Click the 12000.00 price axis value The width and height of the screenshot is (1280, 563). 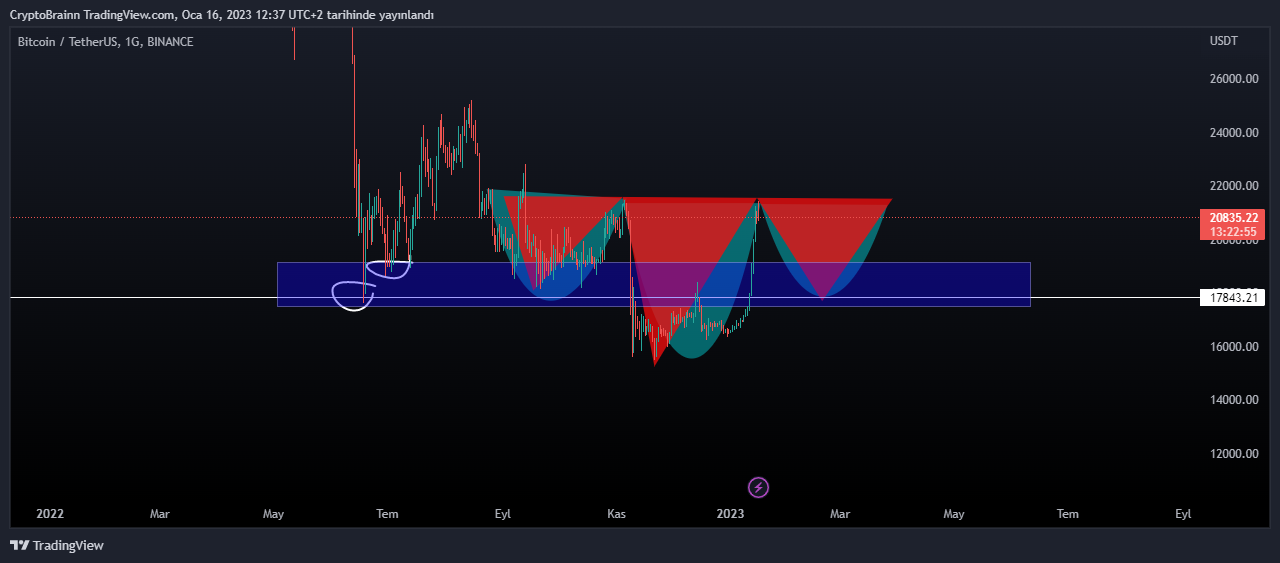coord(1234,454)
